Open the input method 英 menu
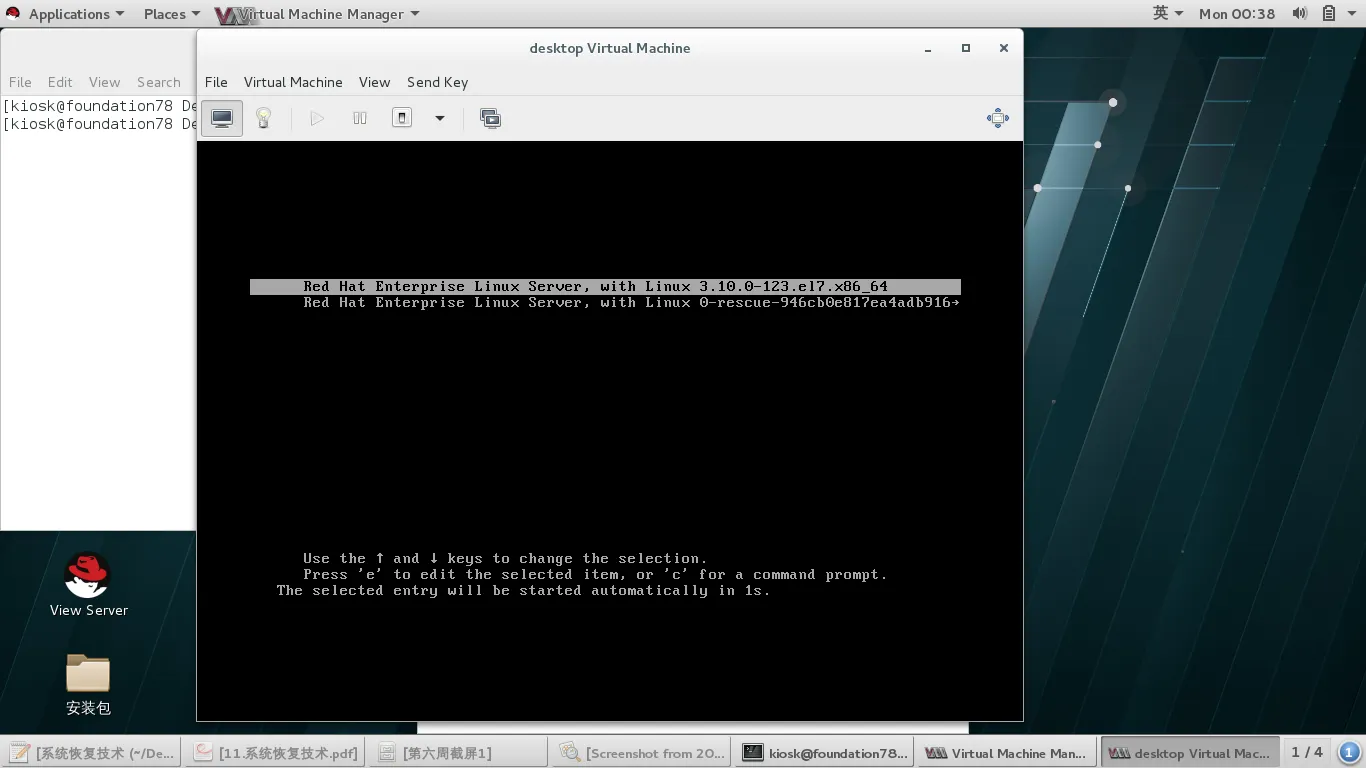This screenshot has width=1366, height=768. [x=1167, y=13]
